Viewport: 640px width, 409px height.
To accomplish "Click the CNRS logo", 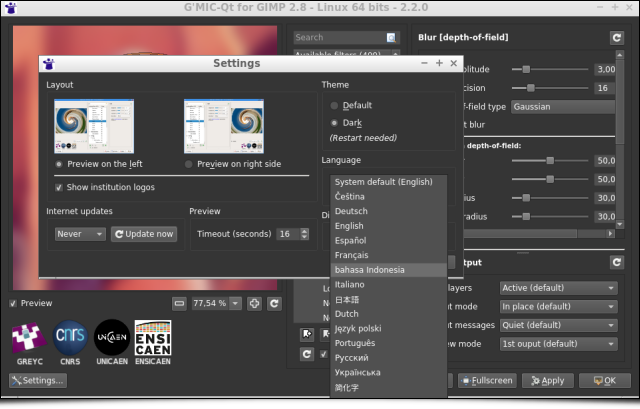I will coord(70,343).
